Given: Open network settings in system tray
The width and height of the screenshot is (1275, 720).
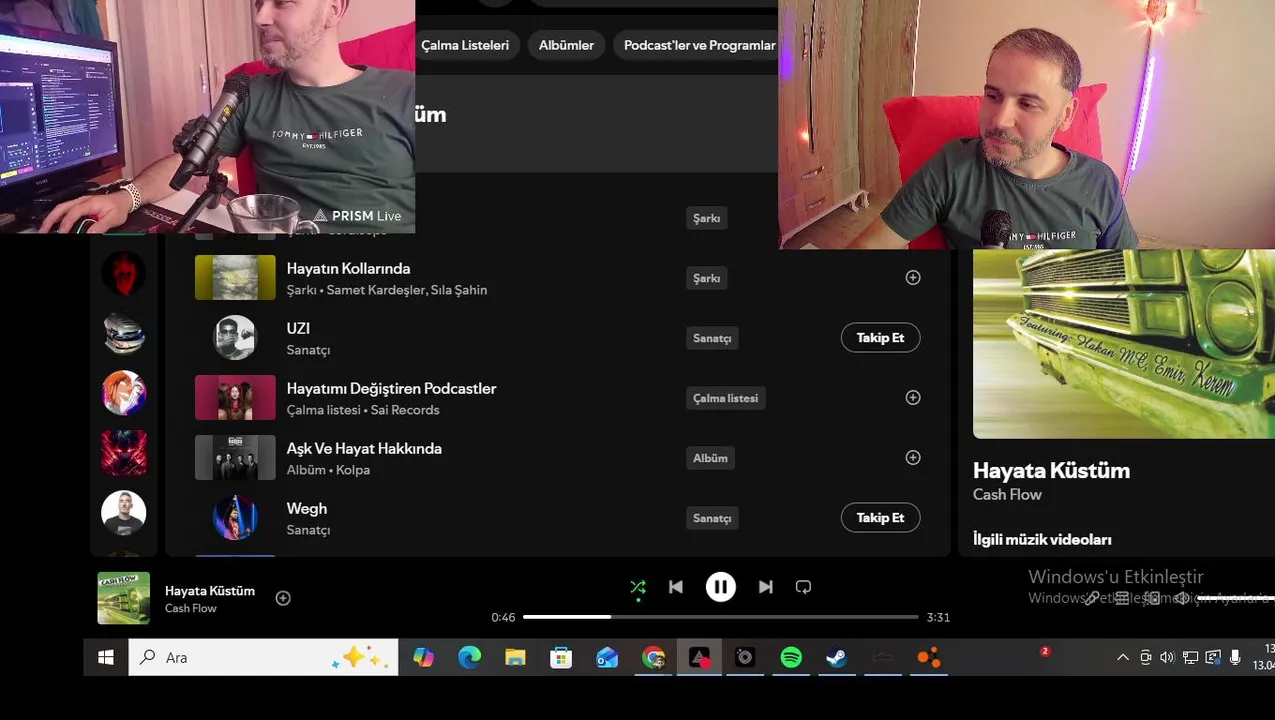Looking at the screenshot, I should click(x=1190, y=657).
